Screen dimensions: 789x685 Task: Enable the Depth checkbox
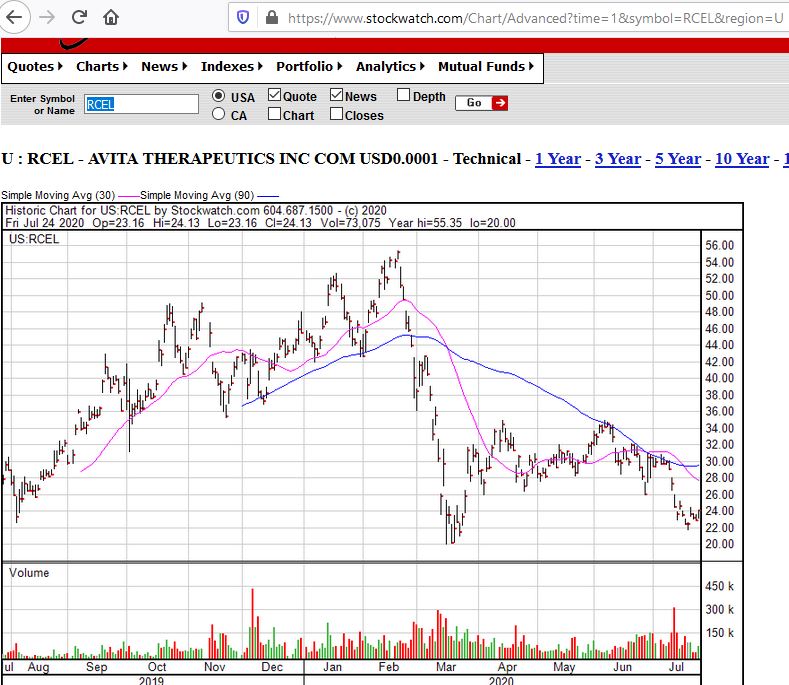click(403, 95)
